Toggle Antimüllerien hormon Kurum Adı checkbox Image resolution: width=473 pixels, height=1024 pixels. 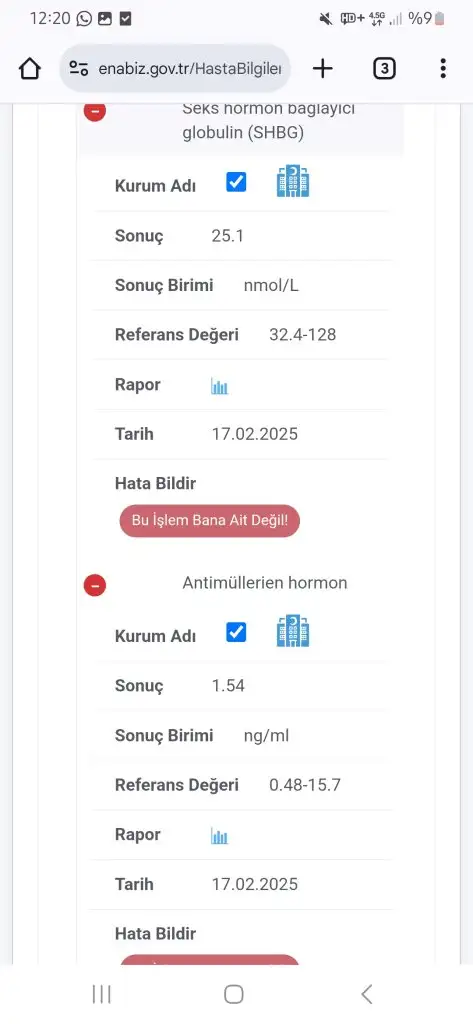pyautogui.click(x=236, y=632)
